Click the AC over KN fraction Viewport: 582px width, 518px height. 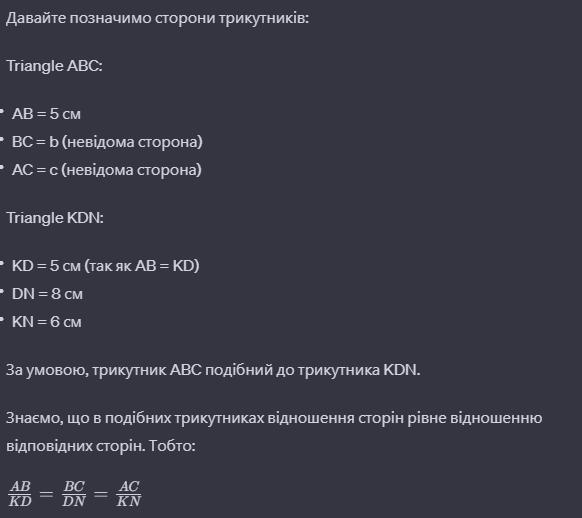click(129, 494)
